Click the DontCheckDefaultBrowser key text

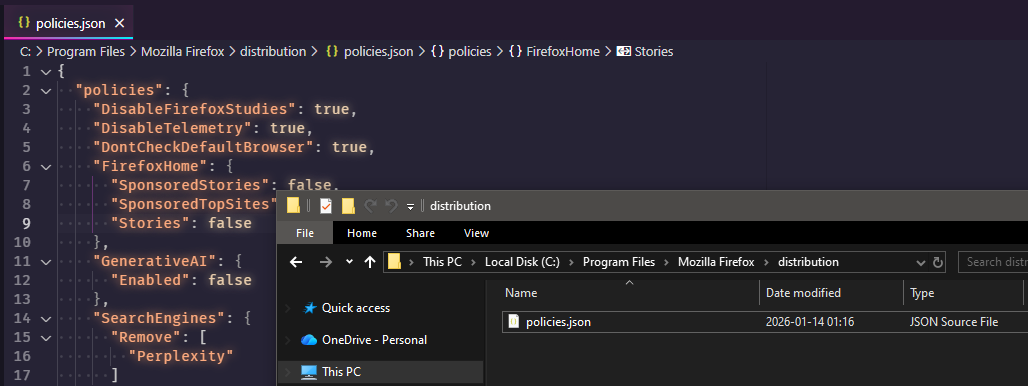(203, 147)
